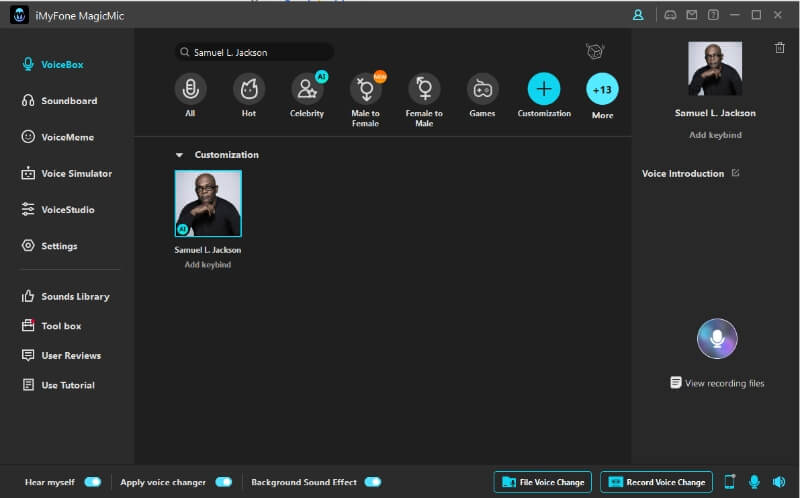Switch to VoiceStudio
800x498 pixels.
pos(58,210)
